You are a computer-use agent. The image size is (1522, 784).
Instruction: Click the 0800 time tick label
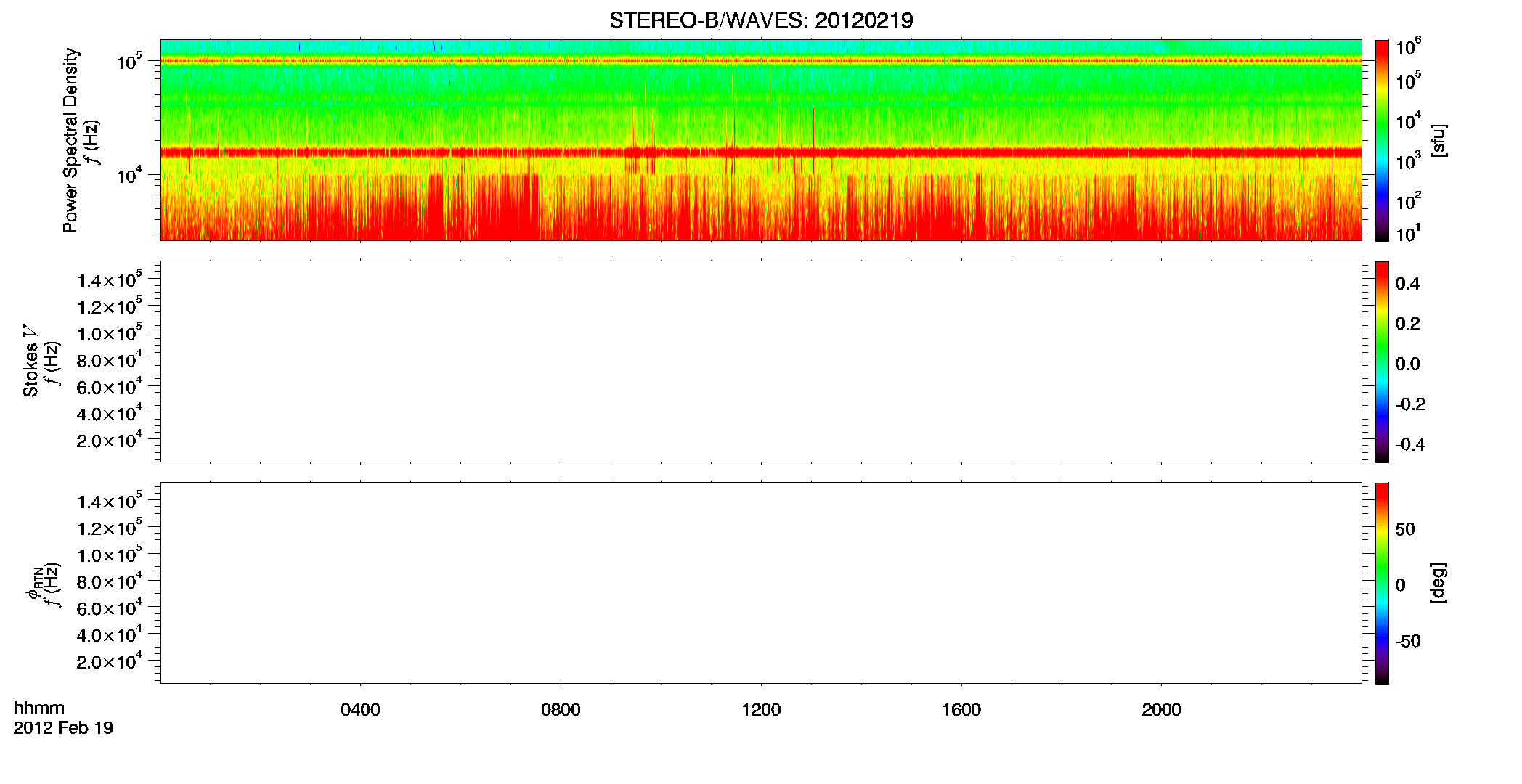pos(561,710)
